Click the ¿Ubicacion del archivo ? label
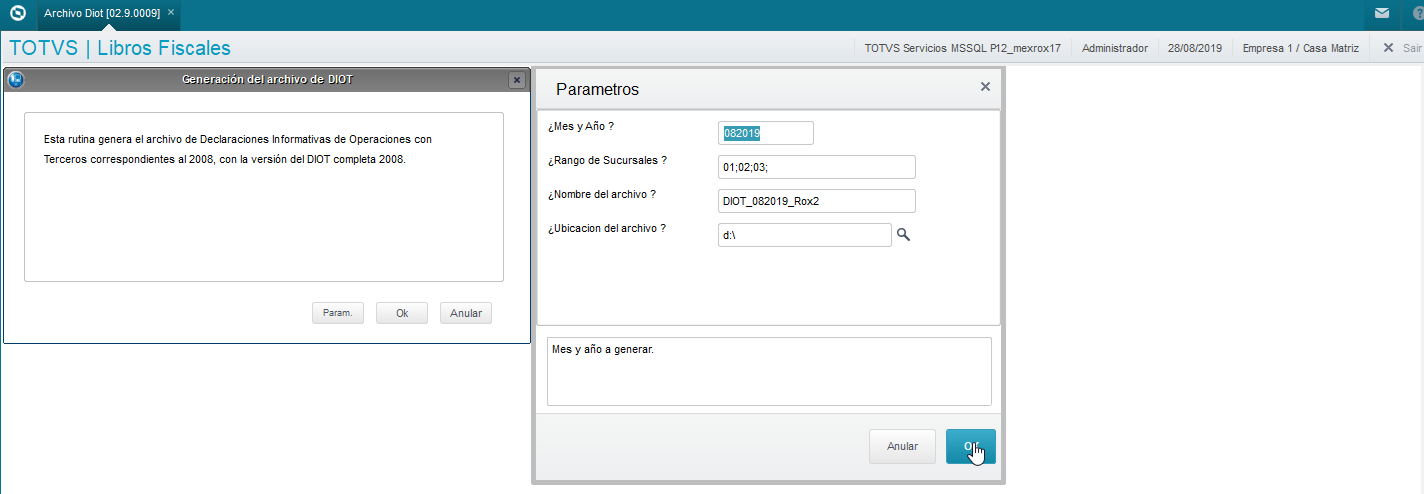 607,228
